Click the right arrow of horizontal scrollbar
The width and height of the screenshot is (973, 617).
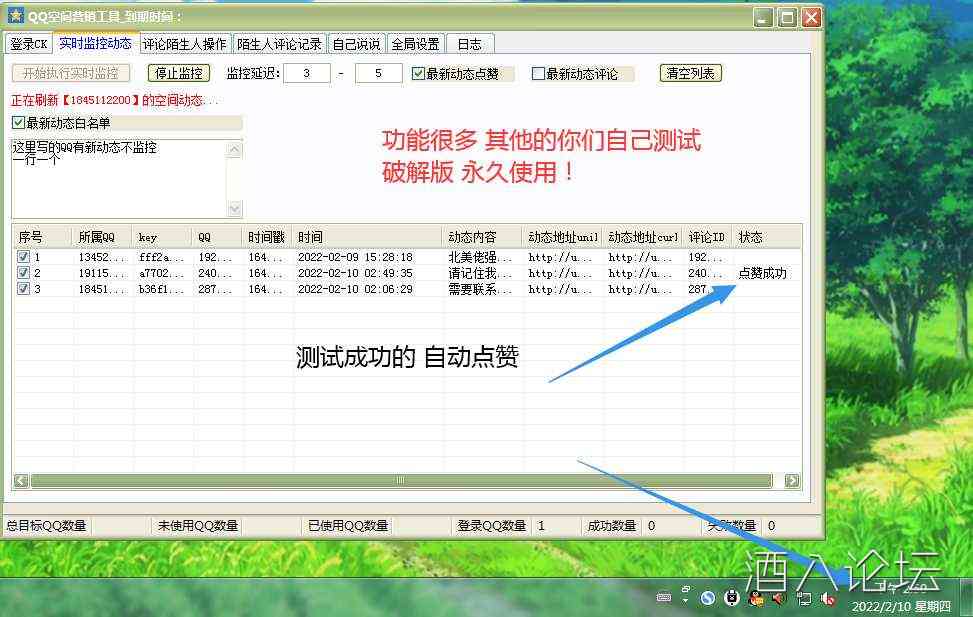click(x=792, y=481)
